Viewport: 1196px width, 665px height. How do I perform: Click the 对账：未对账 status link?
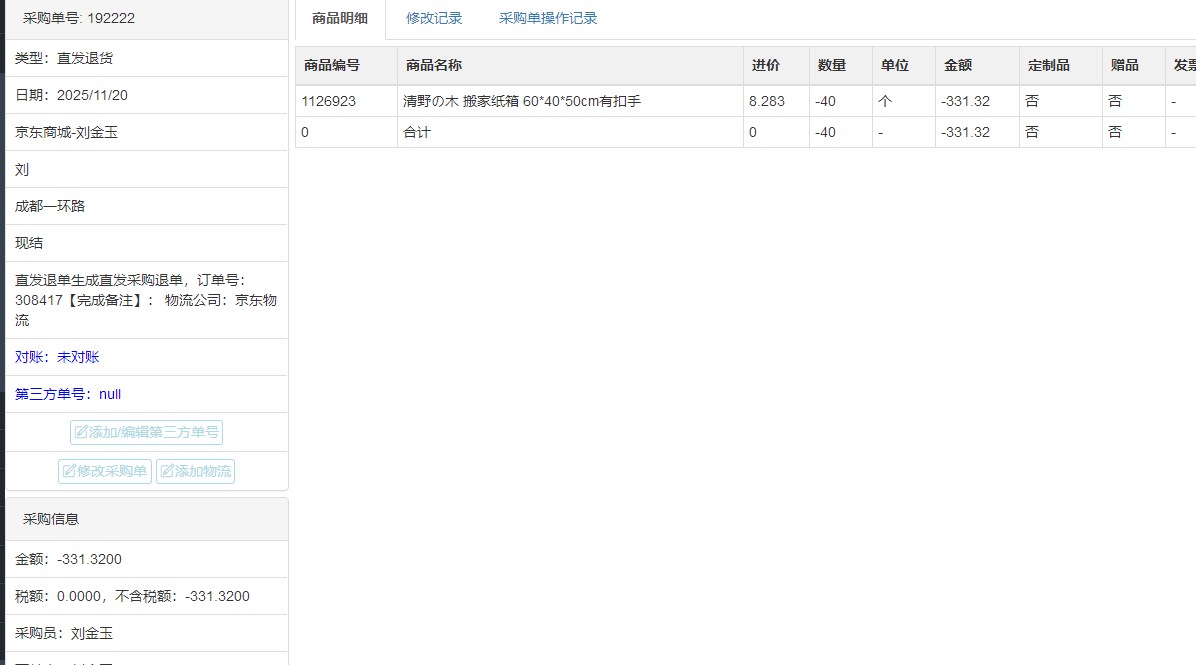[57, 357]
